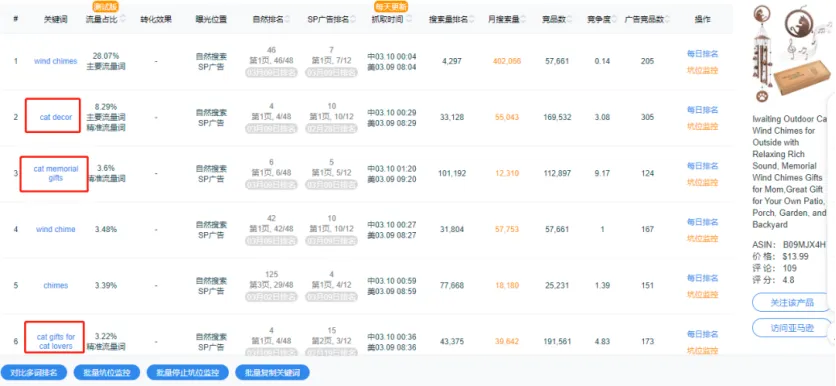Sort by the 流量占比 column arrows
The image size is (836, 386).
click(124, 19)
